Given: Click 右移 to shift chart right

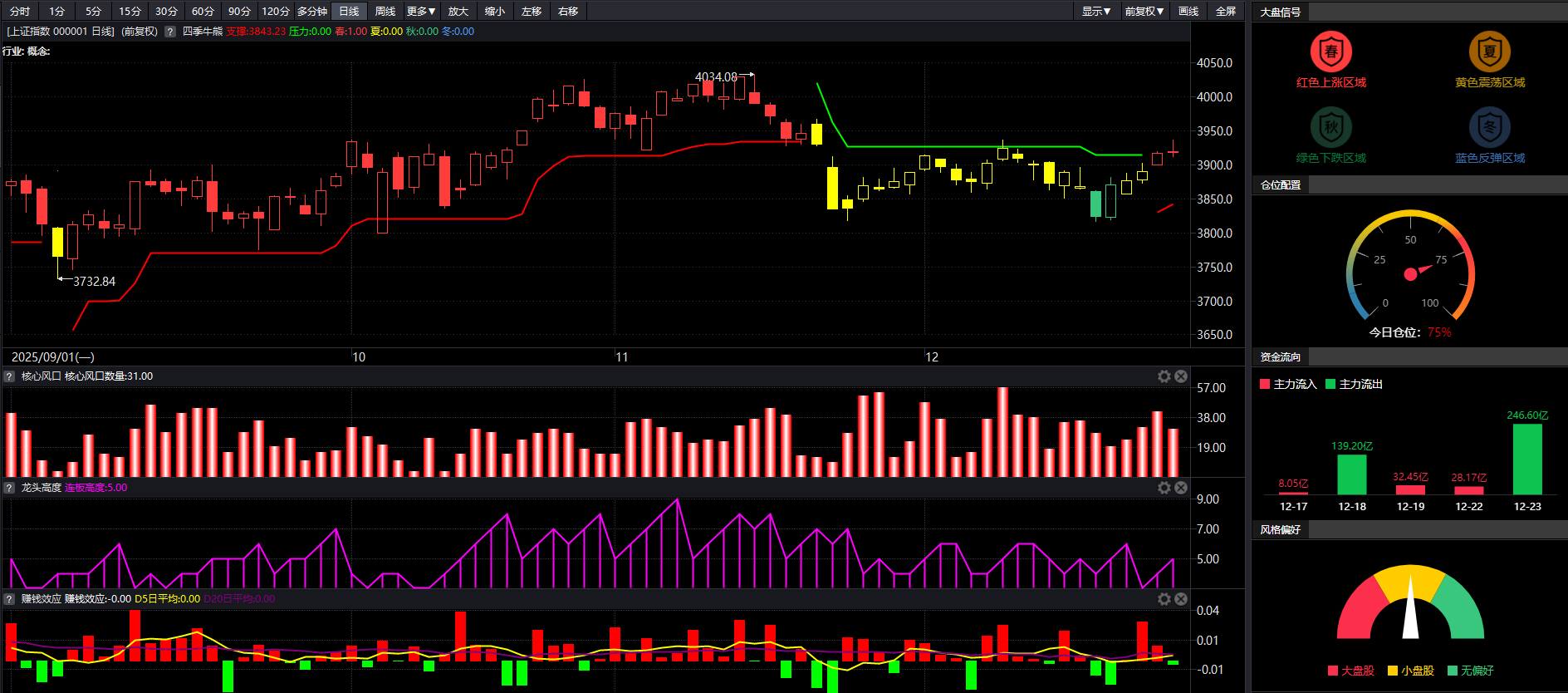Looking at the screenshot, I should click(x=568, y=12).
